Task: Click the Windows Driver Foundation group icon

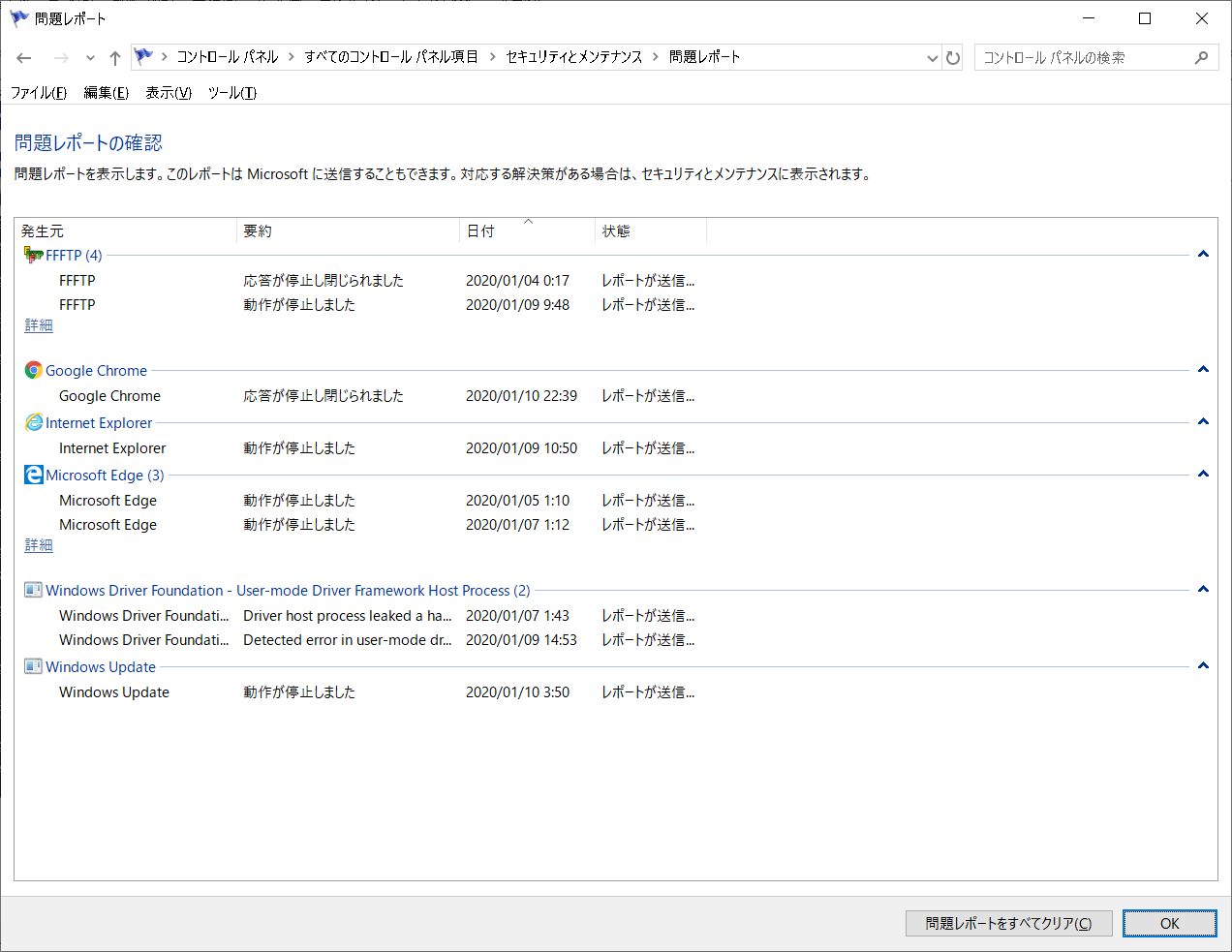Action: click(x=34, y=590)
